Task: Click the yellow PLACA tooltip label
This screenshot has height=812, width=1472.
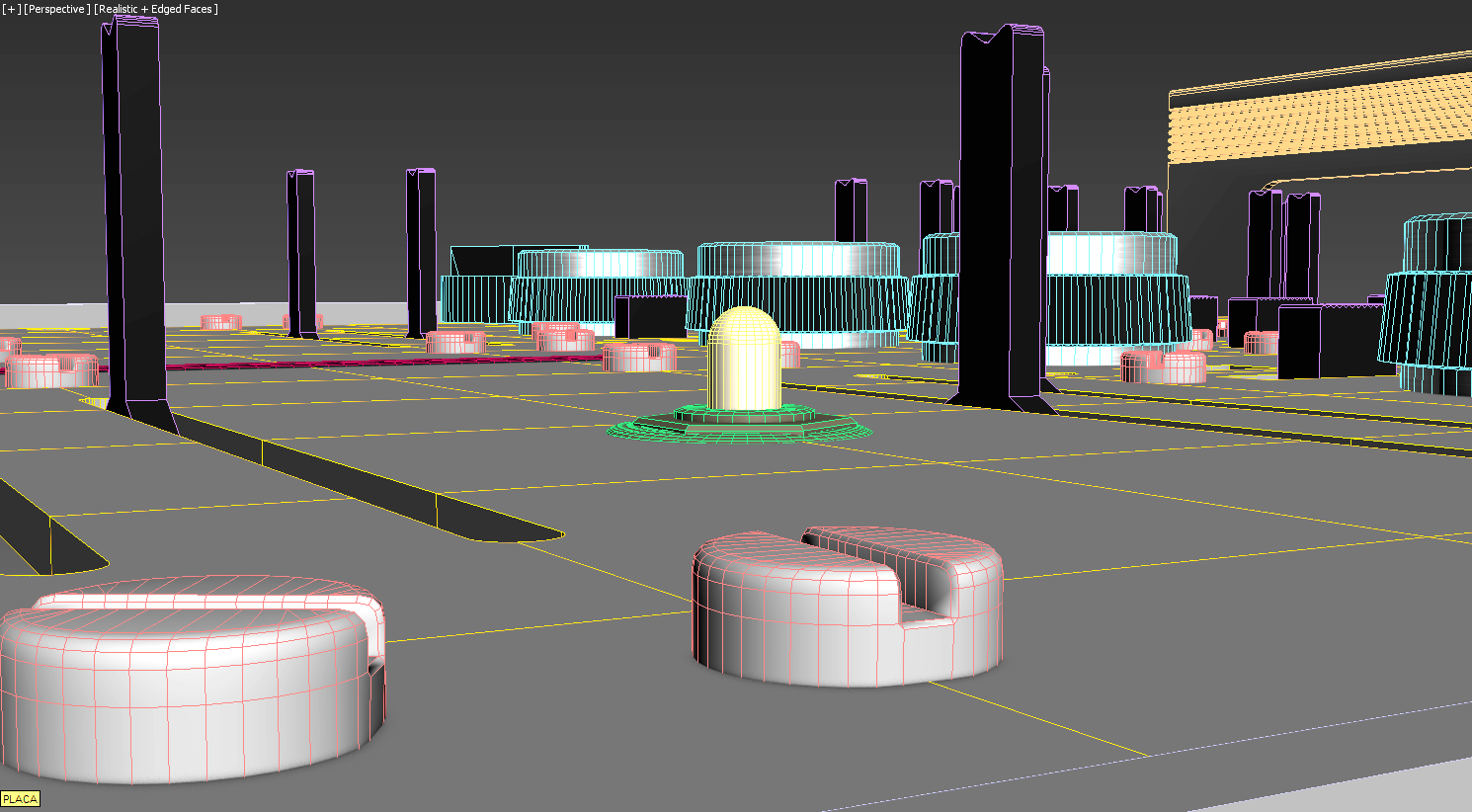Action: point(20,799)
